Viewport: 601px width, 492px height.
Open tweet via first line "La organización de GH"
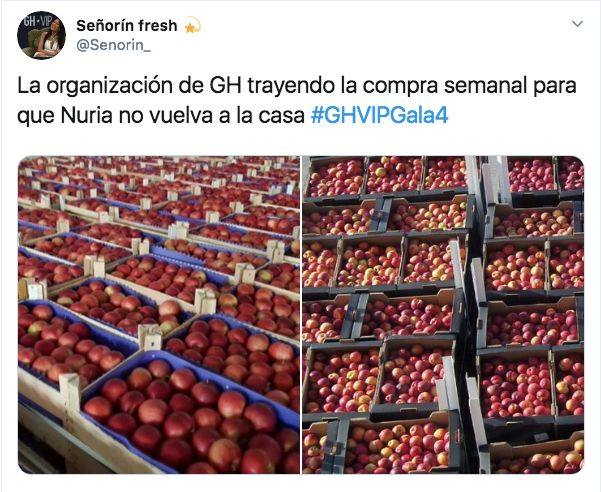(x=129, y=86)
